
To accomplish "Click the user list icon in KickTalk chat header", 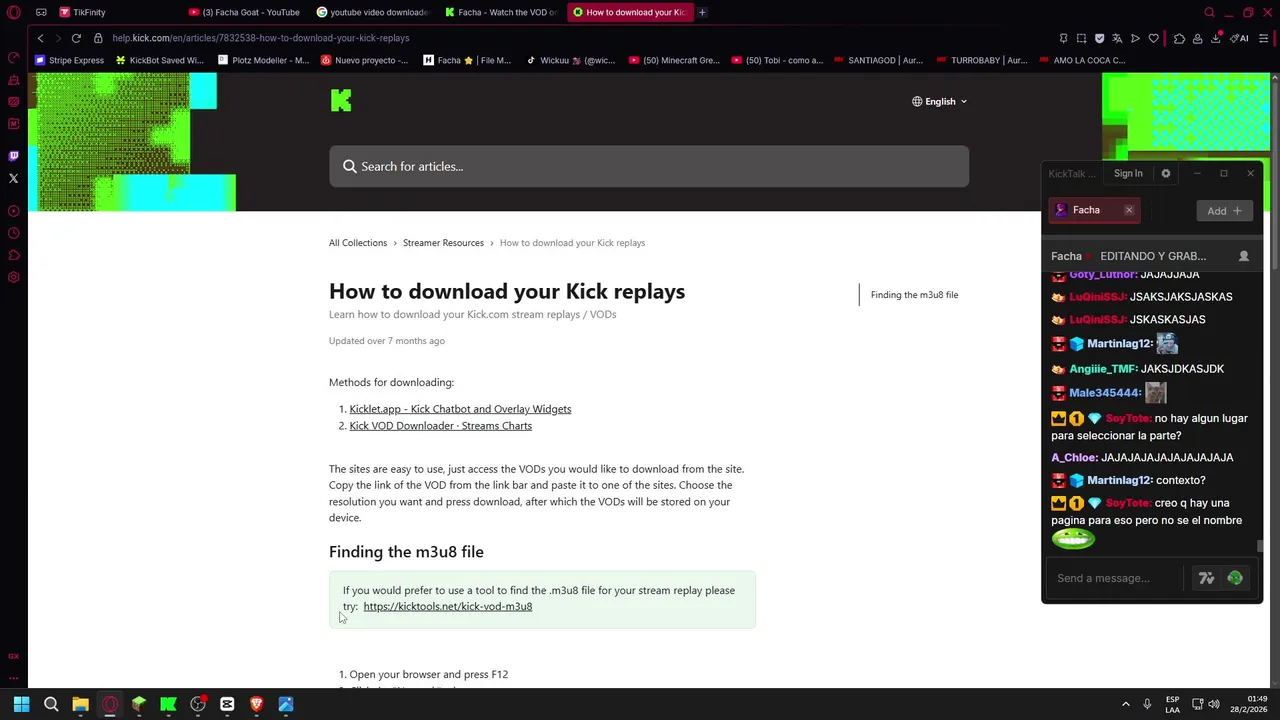I will pos(1244,256).
